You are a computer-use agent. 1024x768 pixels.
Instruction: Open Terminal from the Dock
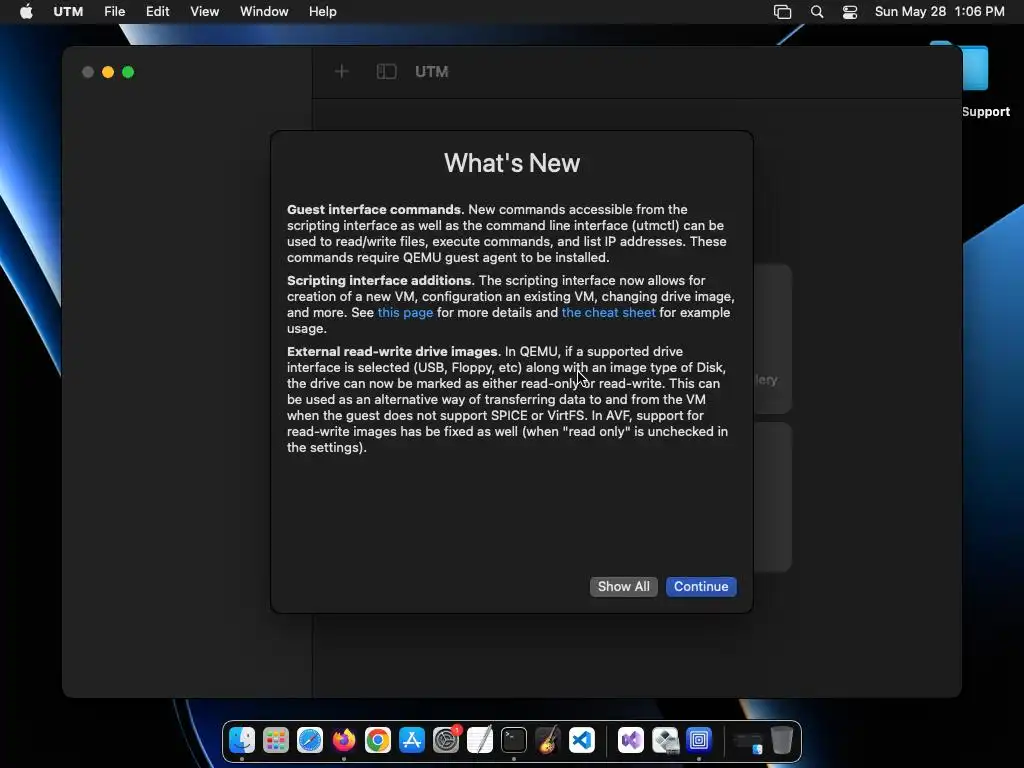514,740
